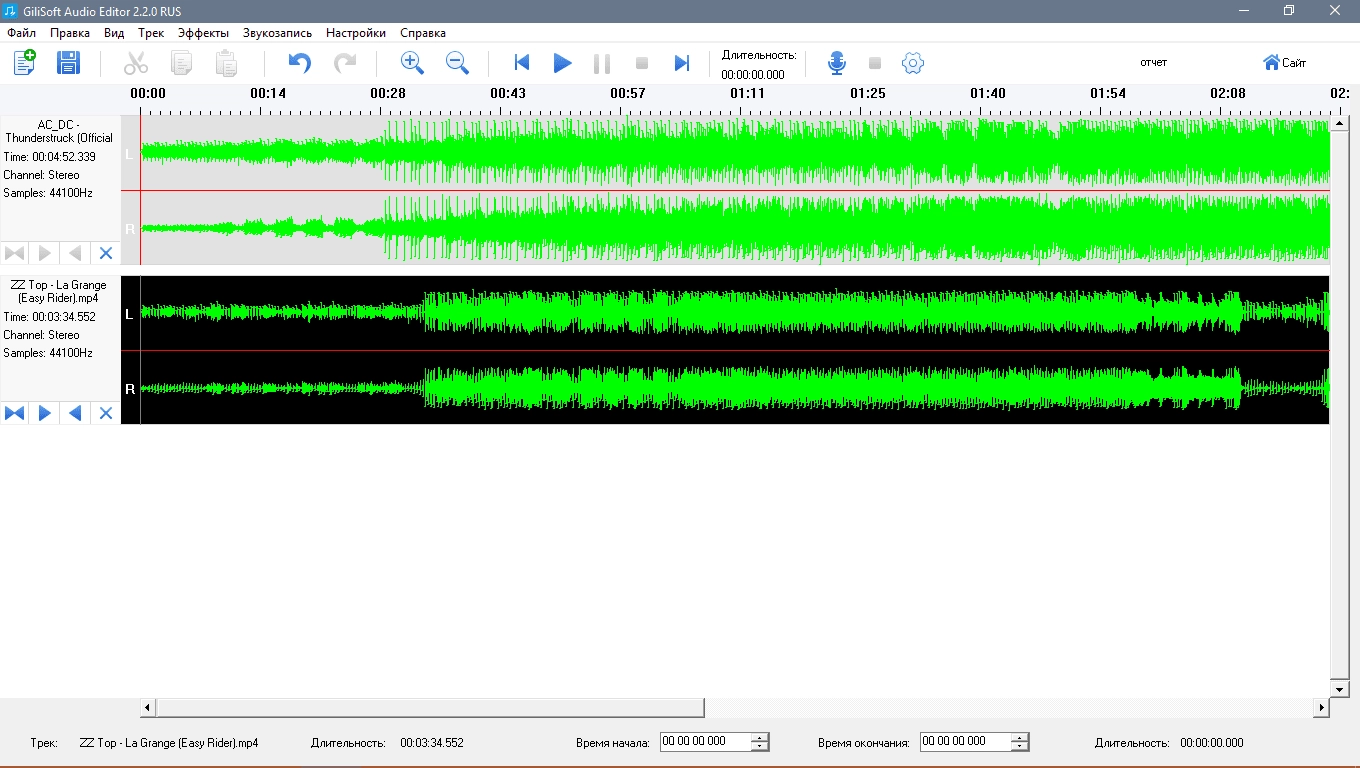1360x768 pixels.
Task: Jump to the start of the track
Action: tap(521, 63)
